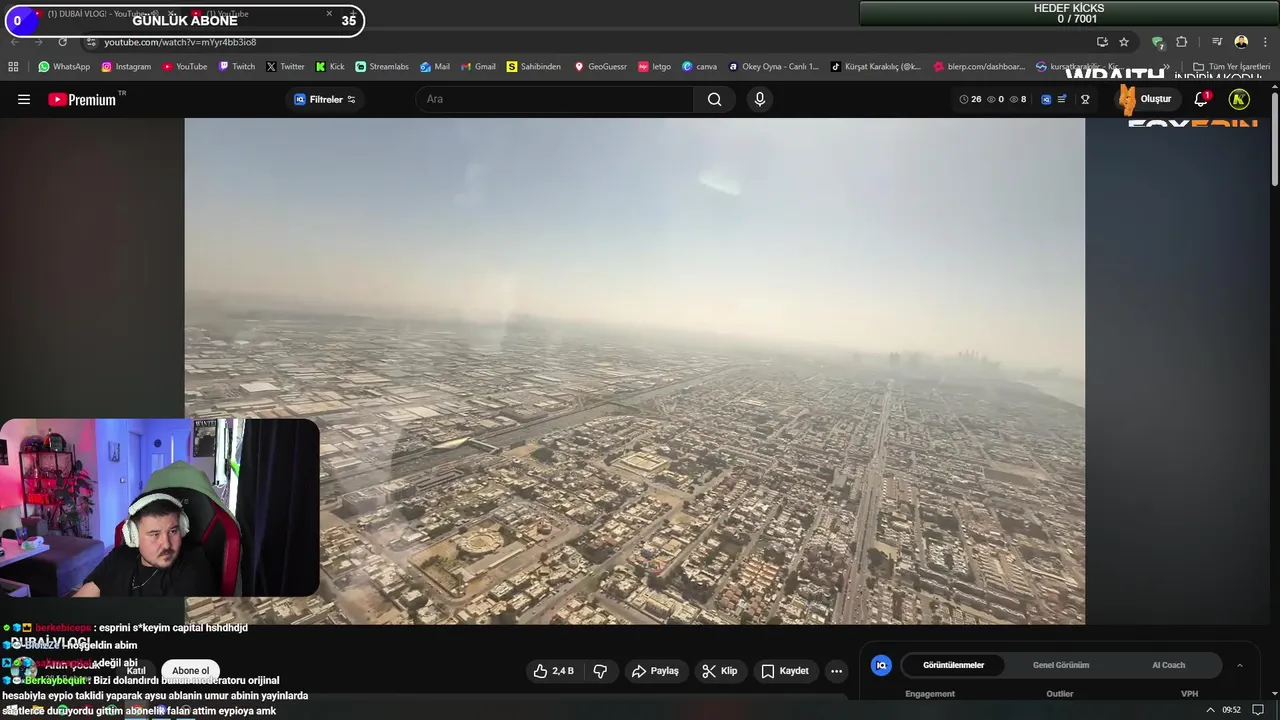Open Mail bookmark
This screenshot has width=1280, height=720.
(435, 67)
